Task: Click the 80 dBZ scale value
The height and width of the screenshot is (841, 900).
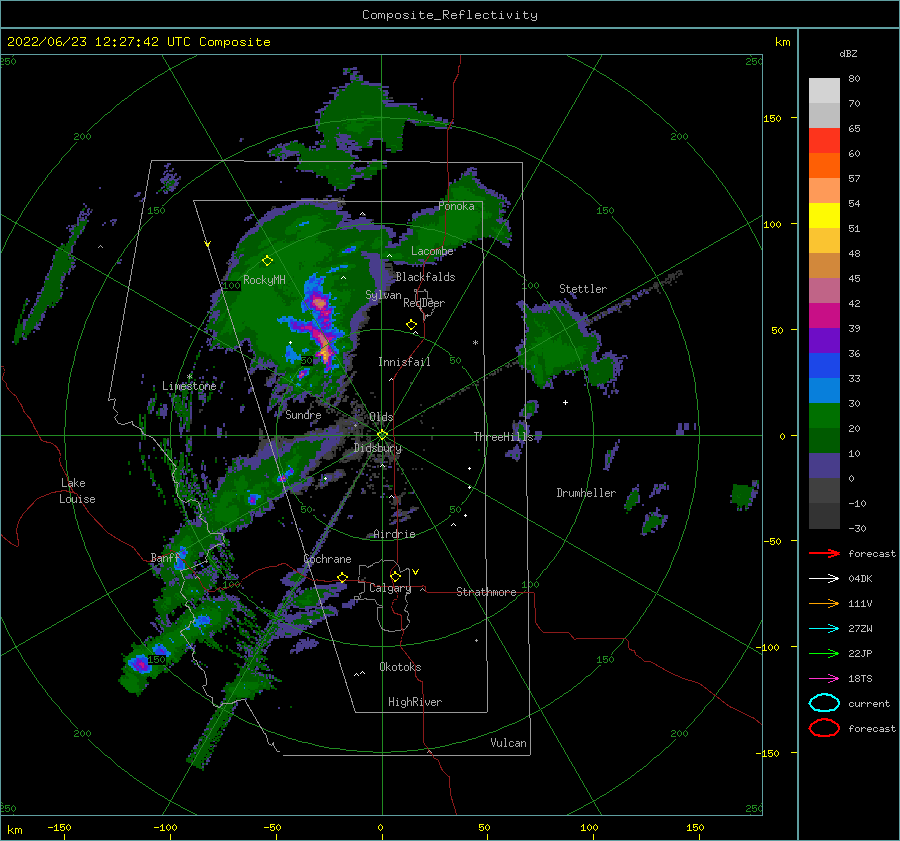Action: [854, 78]
